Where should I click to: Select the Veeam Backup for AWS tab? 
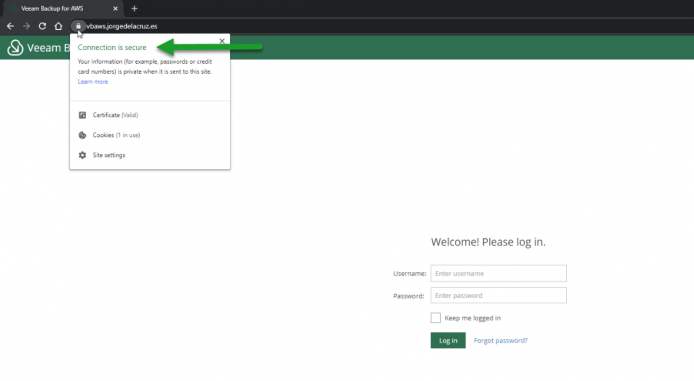pos(61,8)
